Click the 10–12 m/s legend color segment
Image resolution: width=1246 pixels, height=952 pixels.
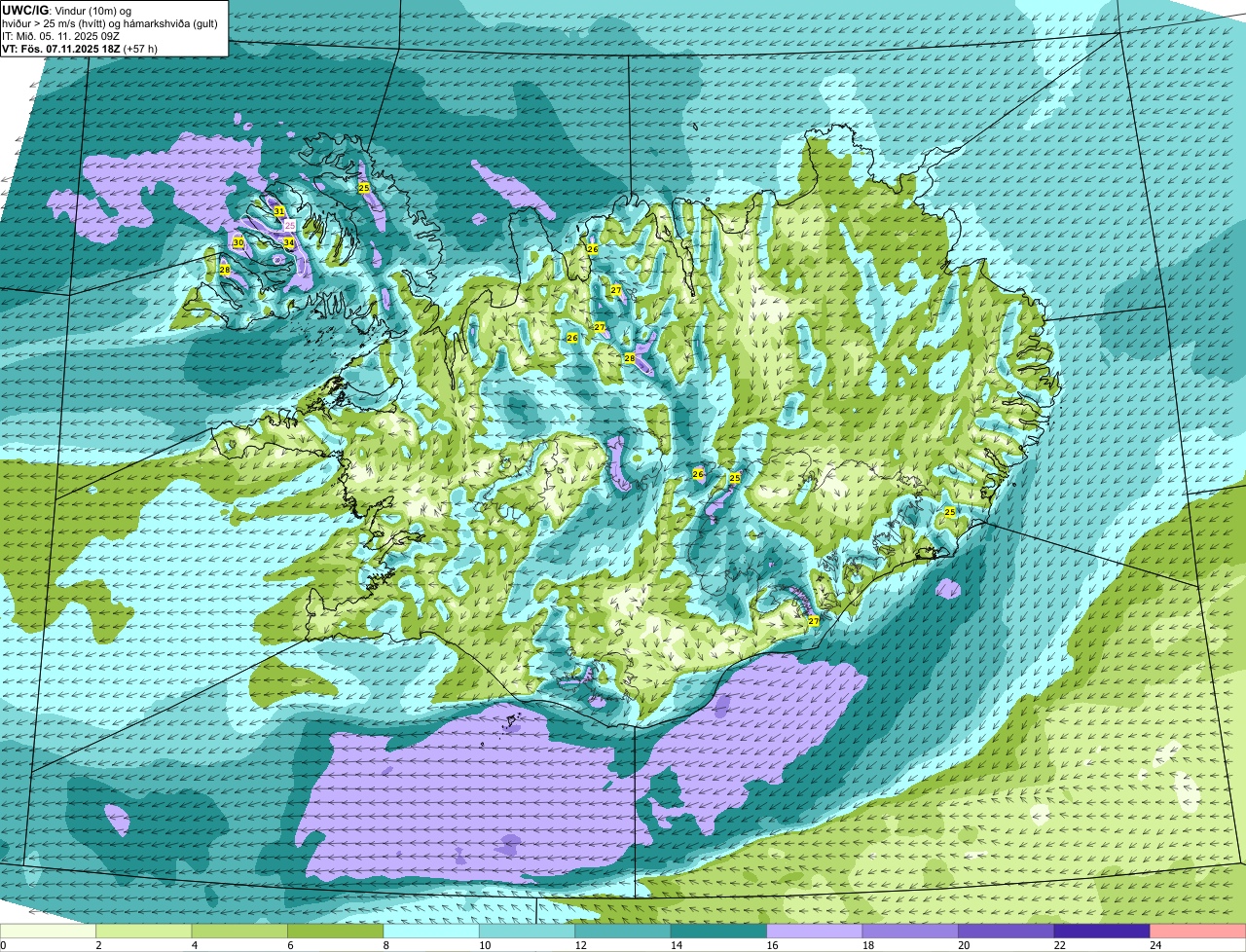pyautogui.click(x=527, y=932)
